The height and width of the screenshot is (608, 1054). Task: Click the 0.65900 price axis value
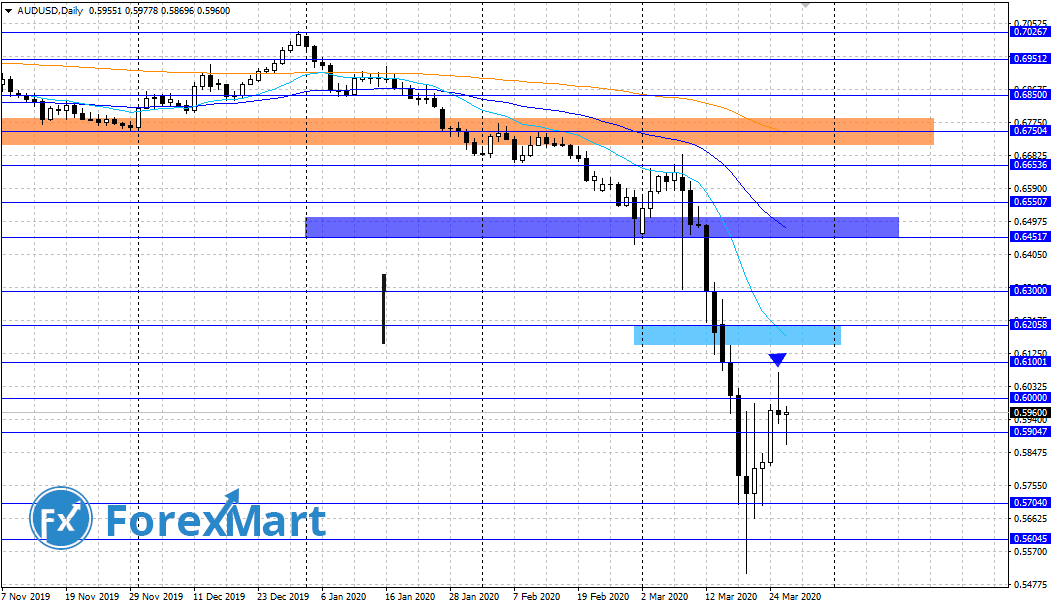1030,189
